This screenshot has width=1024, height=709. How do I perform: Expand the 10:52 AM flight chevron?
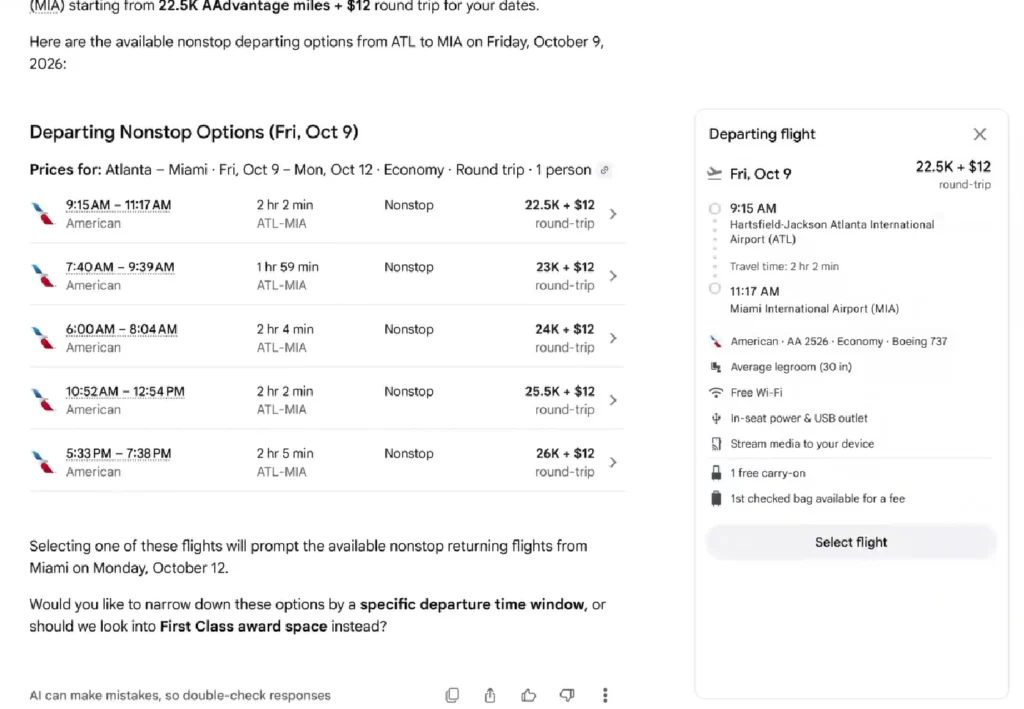click(x=613, y=400)
